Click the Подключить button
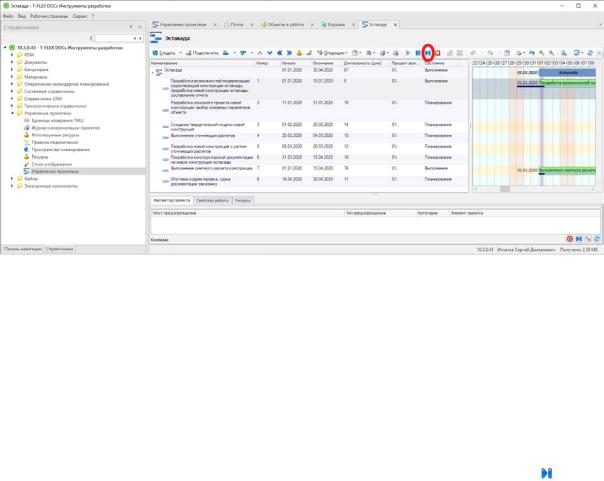 coord(202,53)
